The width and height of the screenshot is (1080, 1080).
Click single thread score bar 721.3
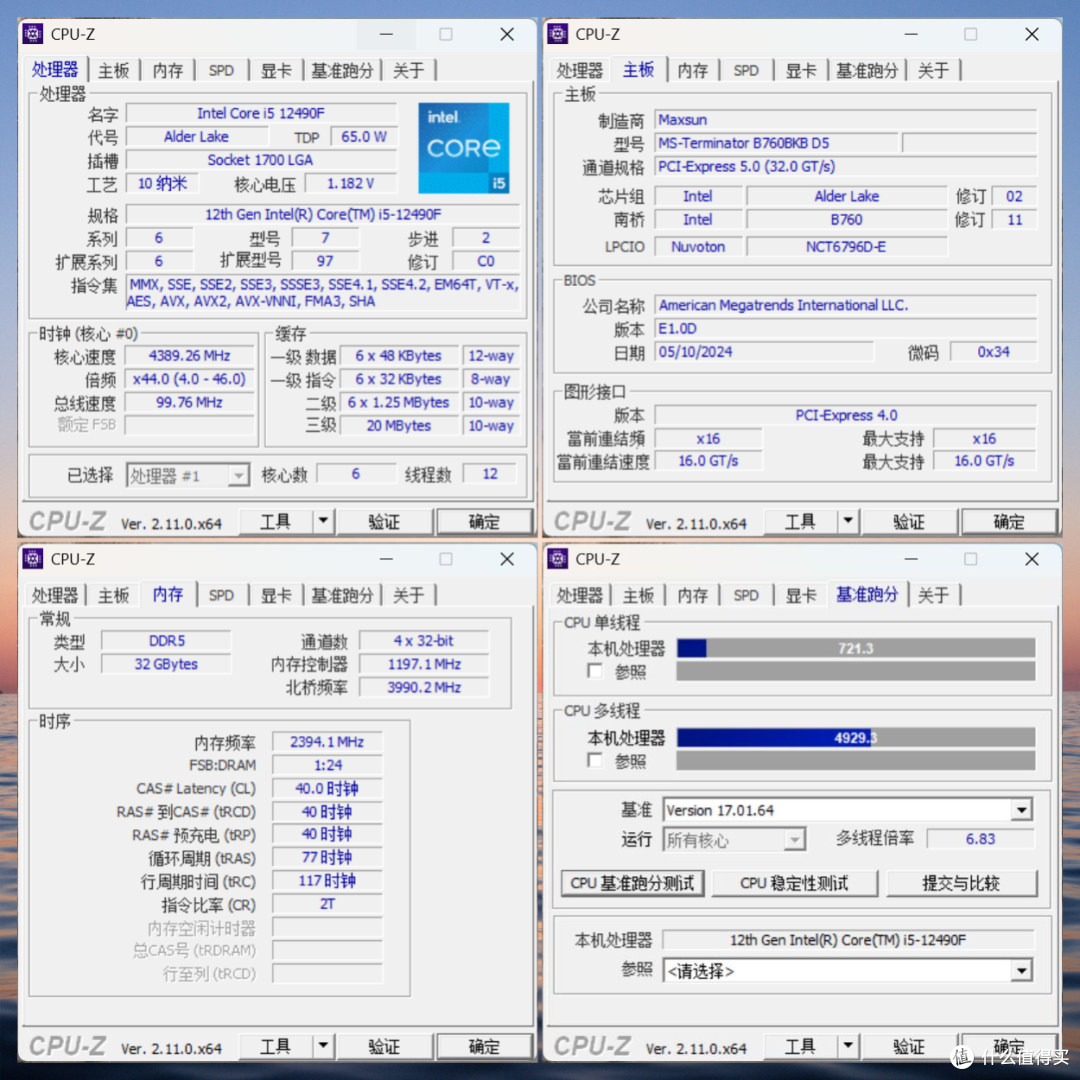855,648
